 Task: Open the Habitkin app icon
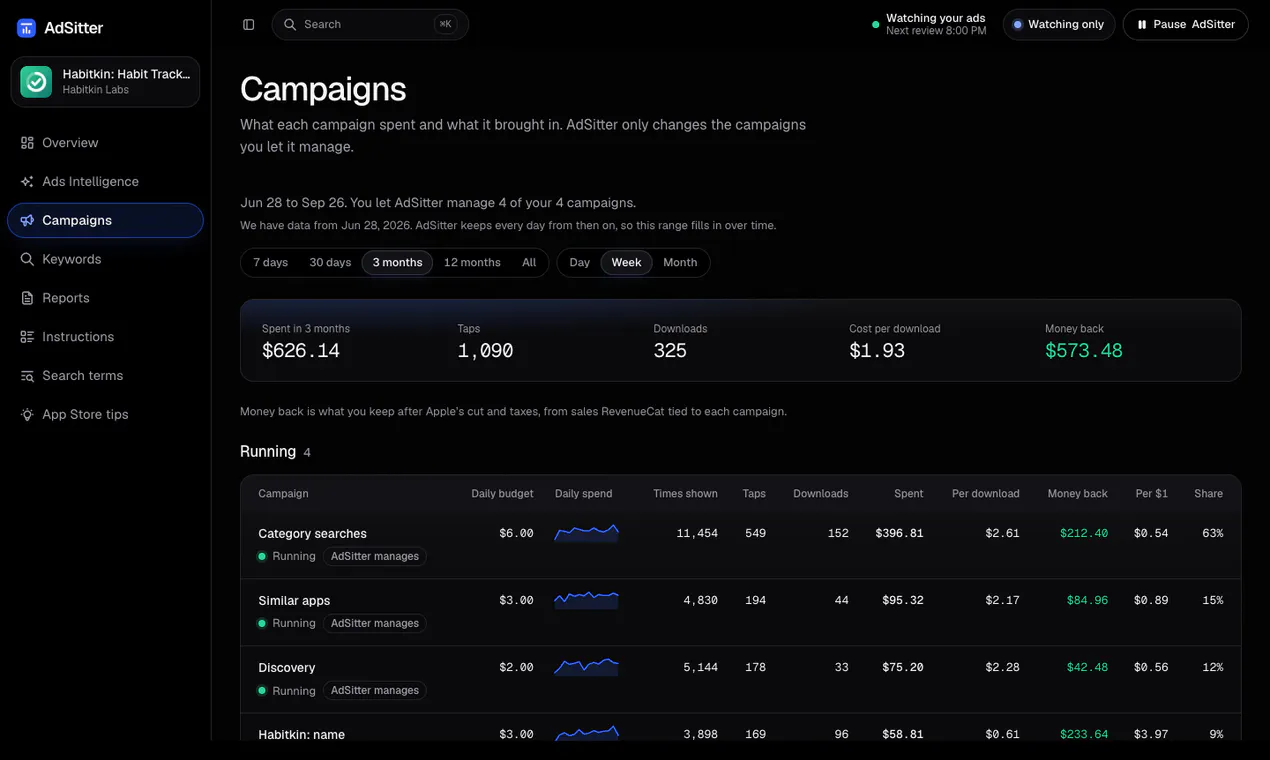[36, 82]
